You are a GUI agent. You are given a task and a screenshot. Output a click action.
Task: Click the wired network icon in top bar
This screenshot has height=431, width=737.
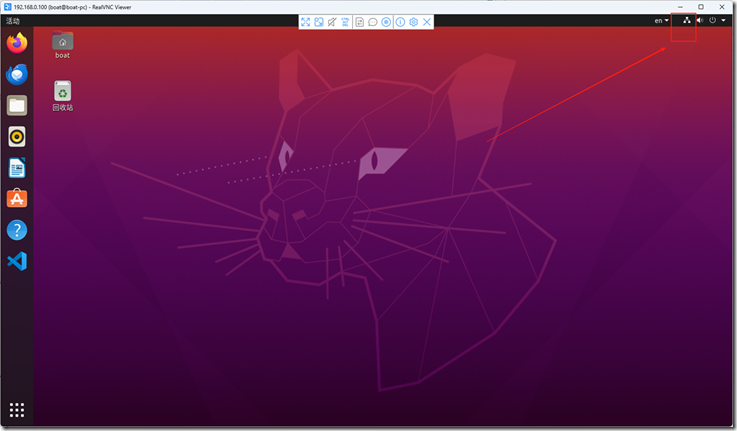coord(687,20)
